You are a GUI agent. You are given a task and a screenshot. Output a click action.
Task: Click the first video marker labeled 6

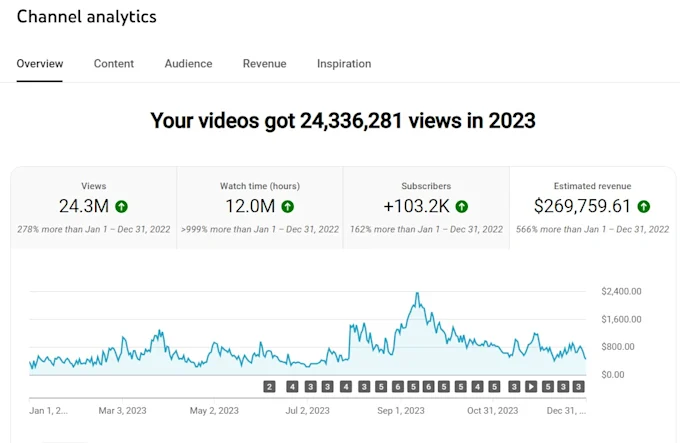coord(398,386)
